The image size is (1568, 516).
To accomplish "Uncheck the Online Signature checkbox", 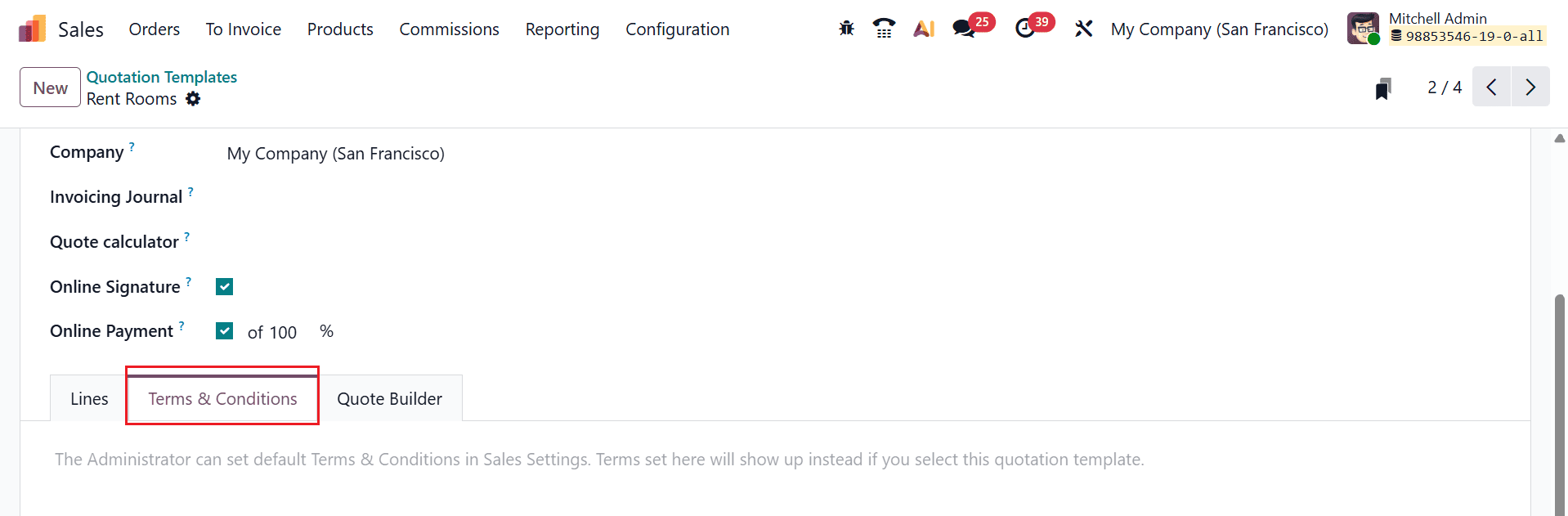I will 224,286.
